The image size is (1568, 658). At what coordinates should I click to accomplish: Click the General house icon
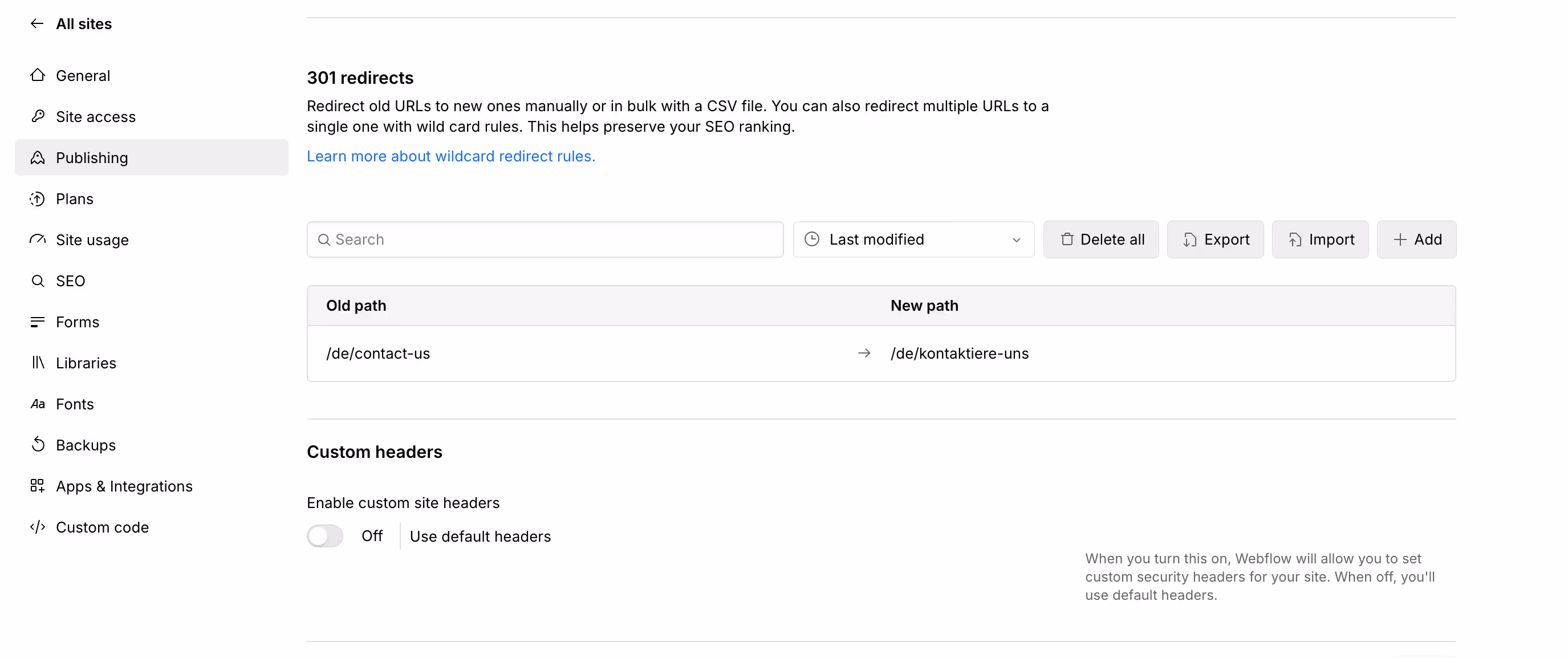tap(38, 75)
